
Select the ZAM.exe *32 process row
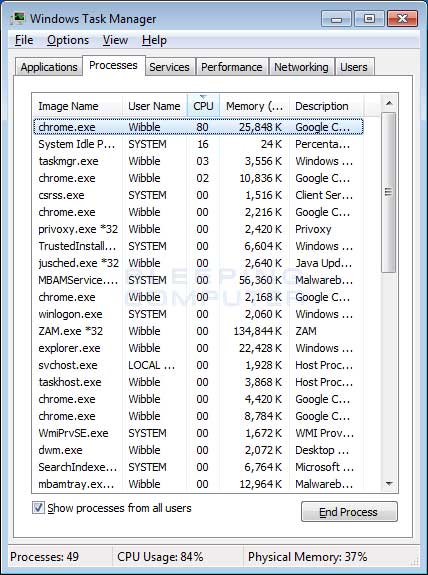point(198,331)
